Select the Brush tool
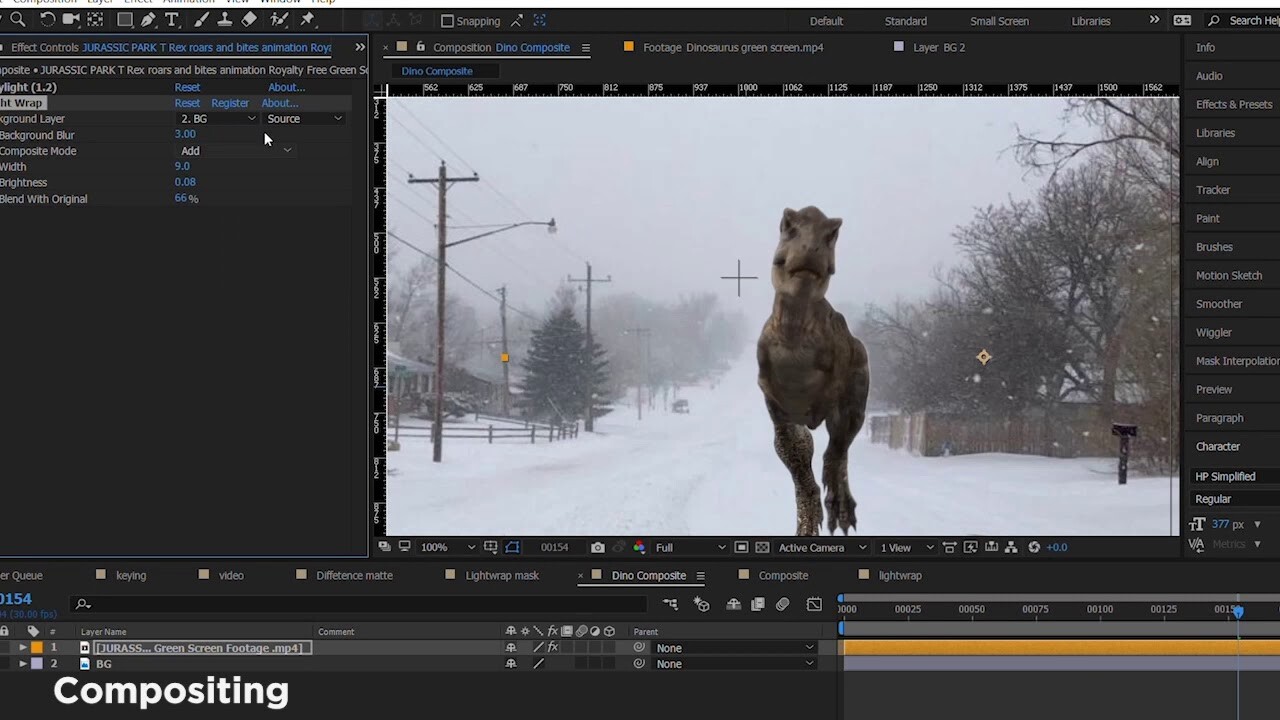The width and height of the screenshot is (1280, 720). tap(201, 19)
